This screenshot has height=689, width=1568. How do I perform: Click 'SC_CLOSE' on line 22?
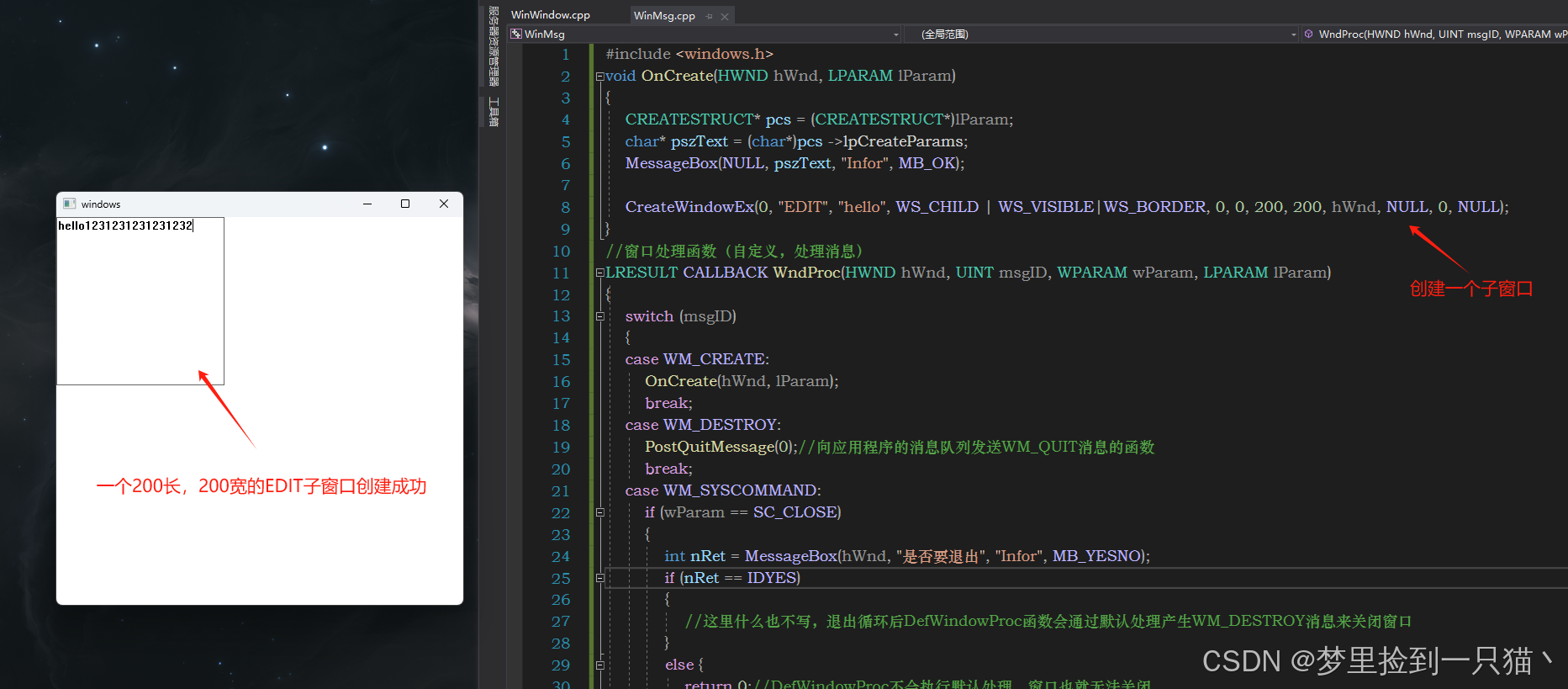point(795,512)
